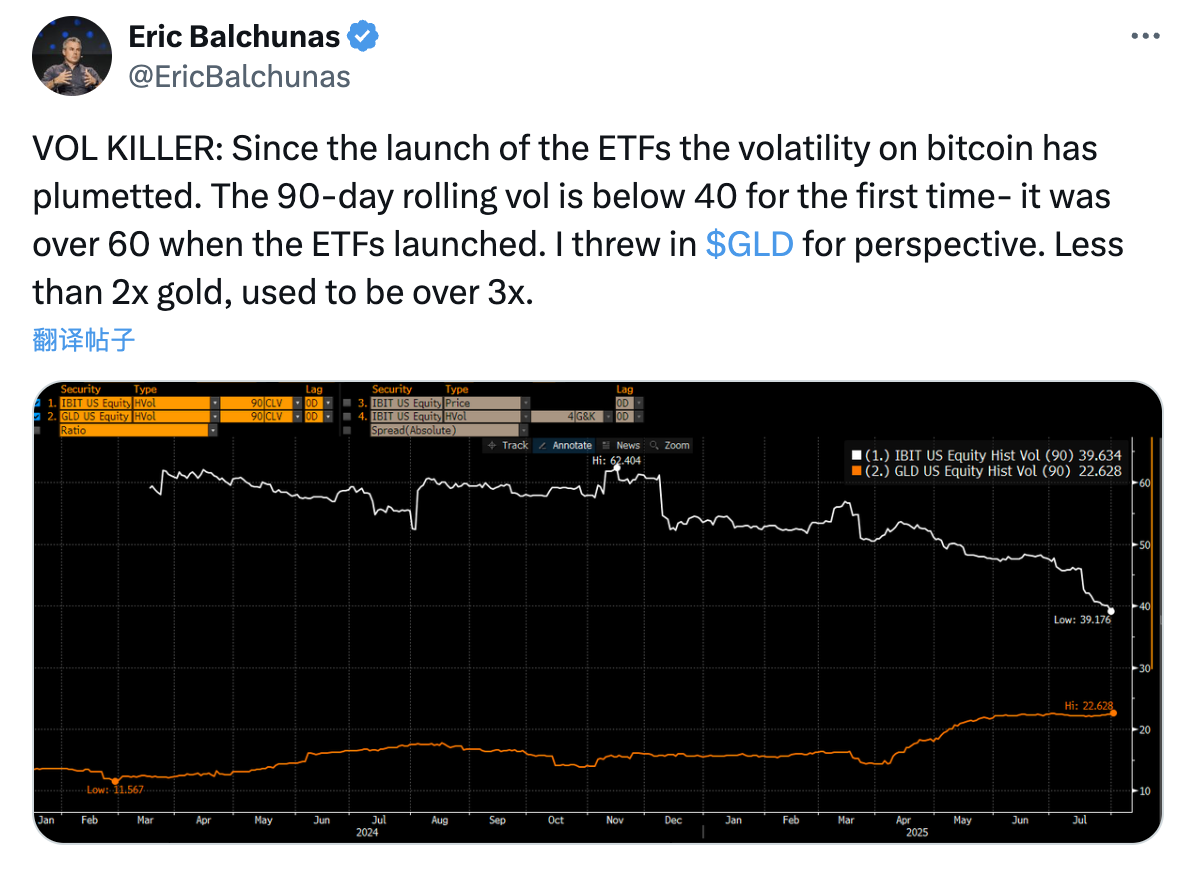Open the News panel icon
This screenshot has height=878, width=1186.
click(x=621, y=445)
